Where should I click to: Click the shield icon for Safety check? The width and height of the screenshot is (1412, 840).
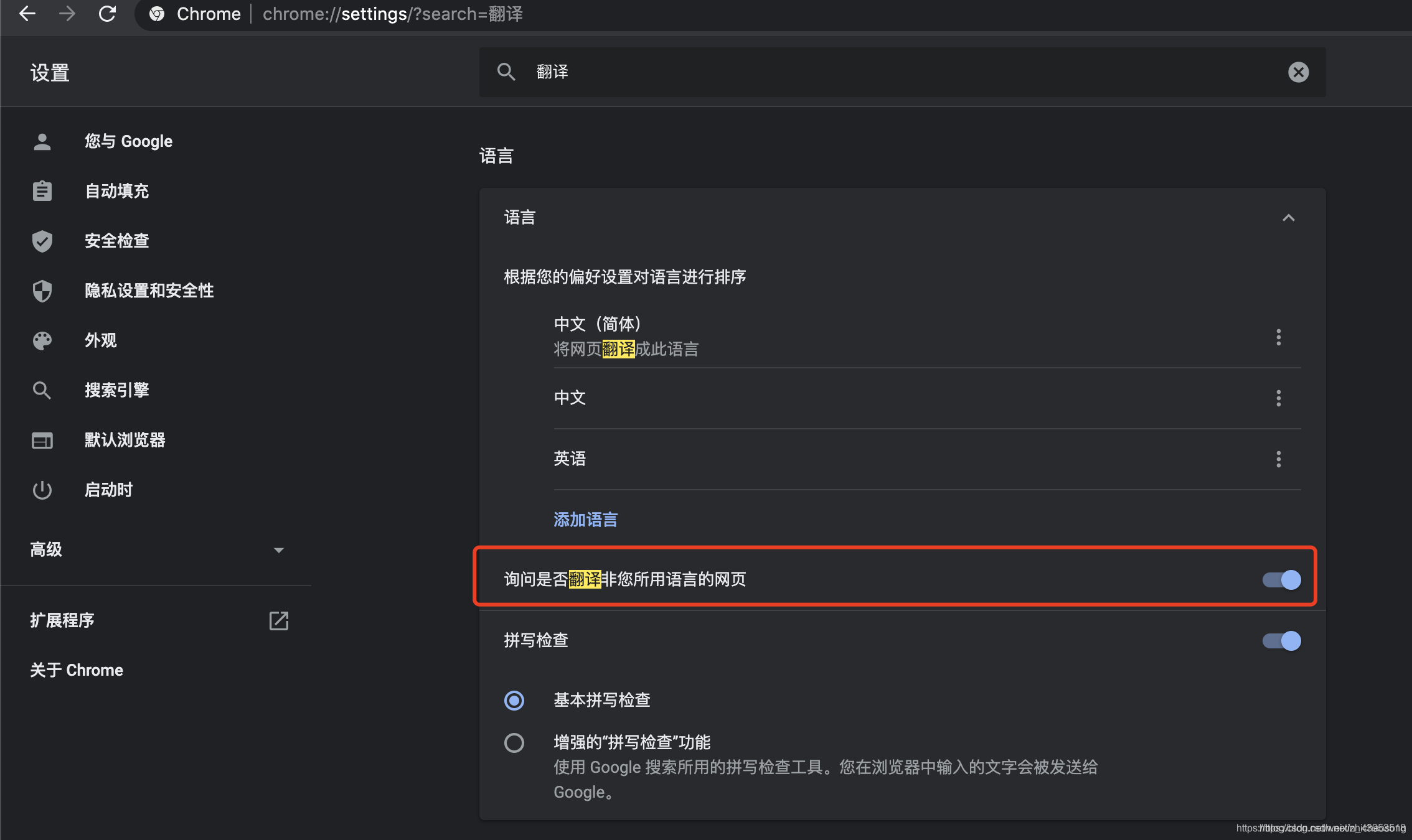tap(42, 241)
